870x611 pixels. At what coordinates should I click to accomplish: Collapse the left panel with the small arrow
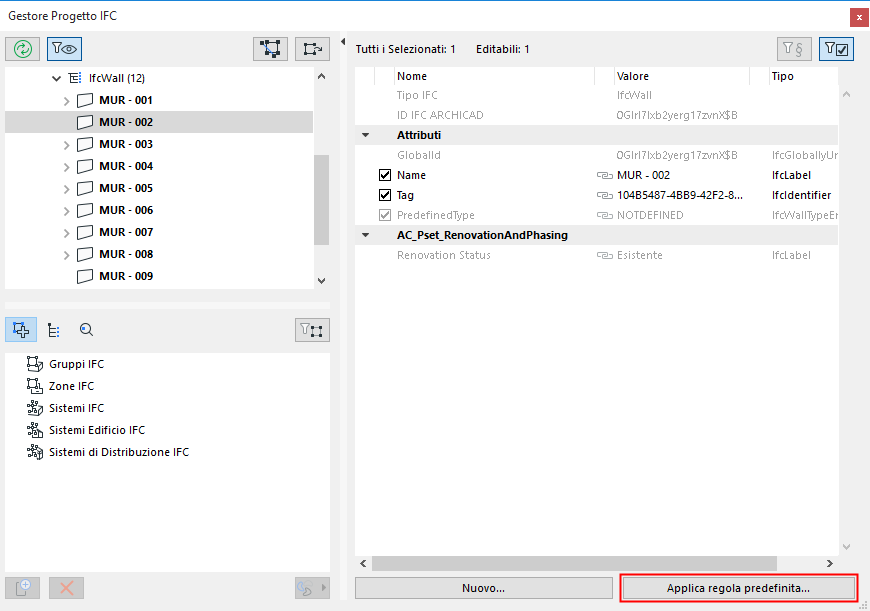coord(343,42)
